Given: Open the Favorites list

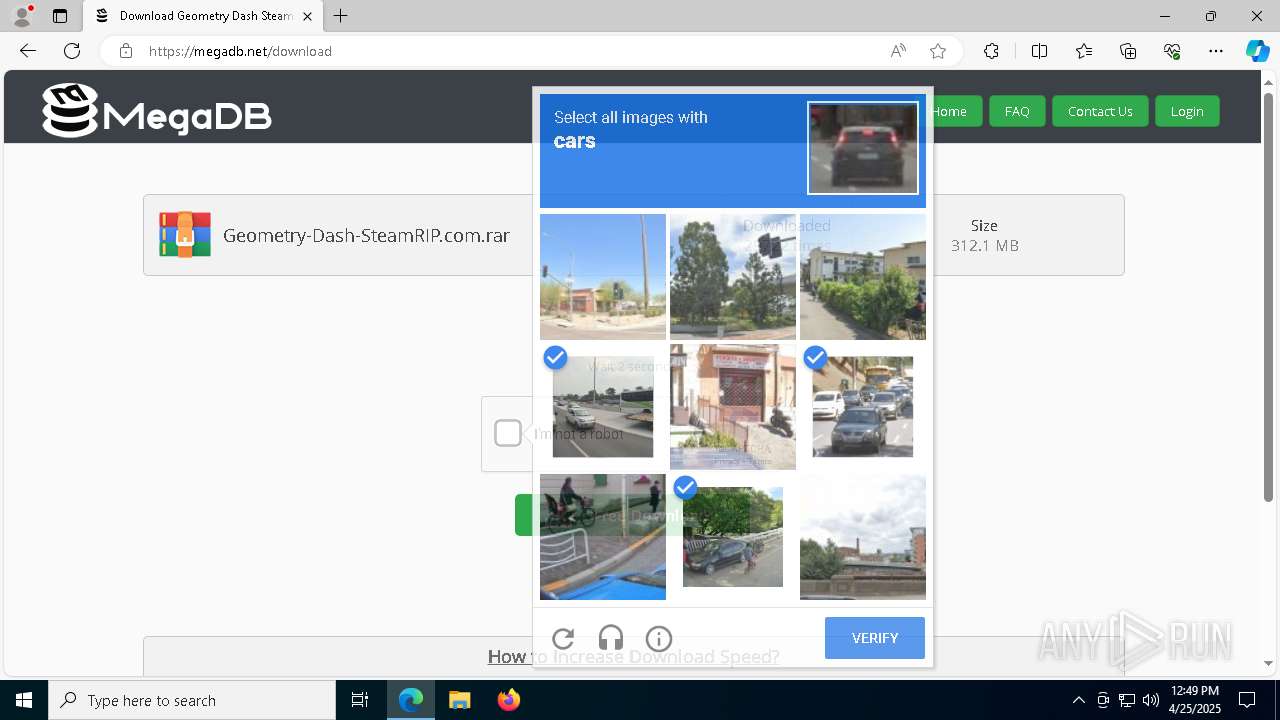Looking at the screenshot, I should [x=1084, y=51].
